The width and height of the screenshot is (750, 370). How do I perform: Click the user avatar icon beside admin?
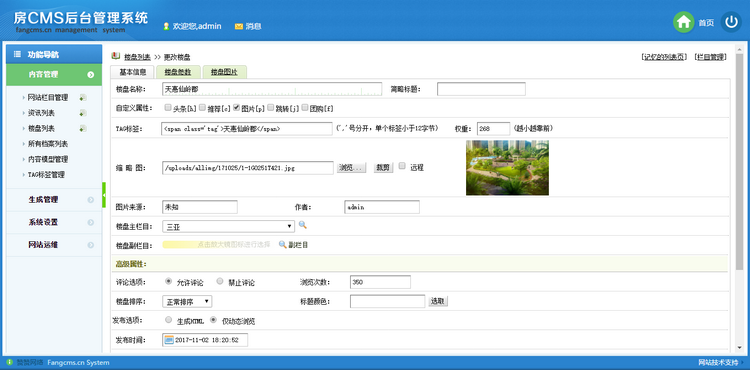166,26
